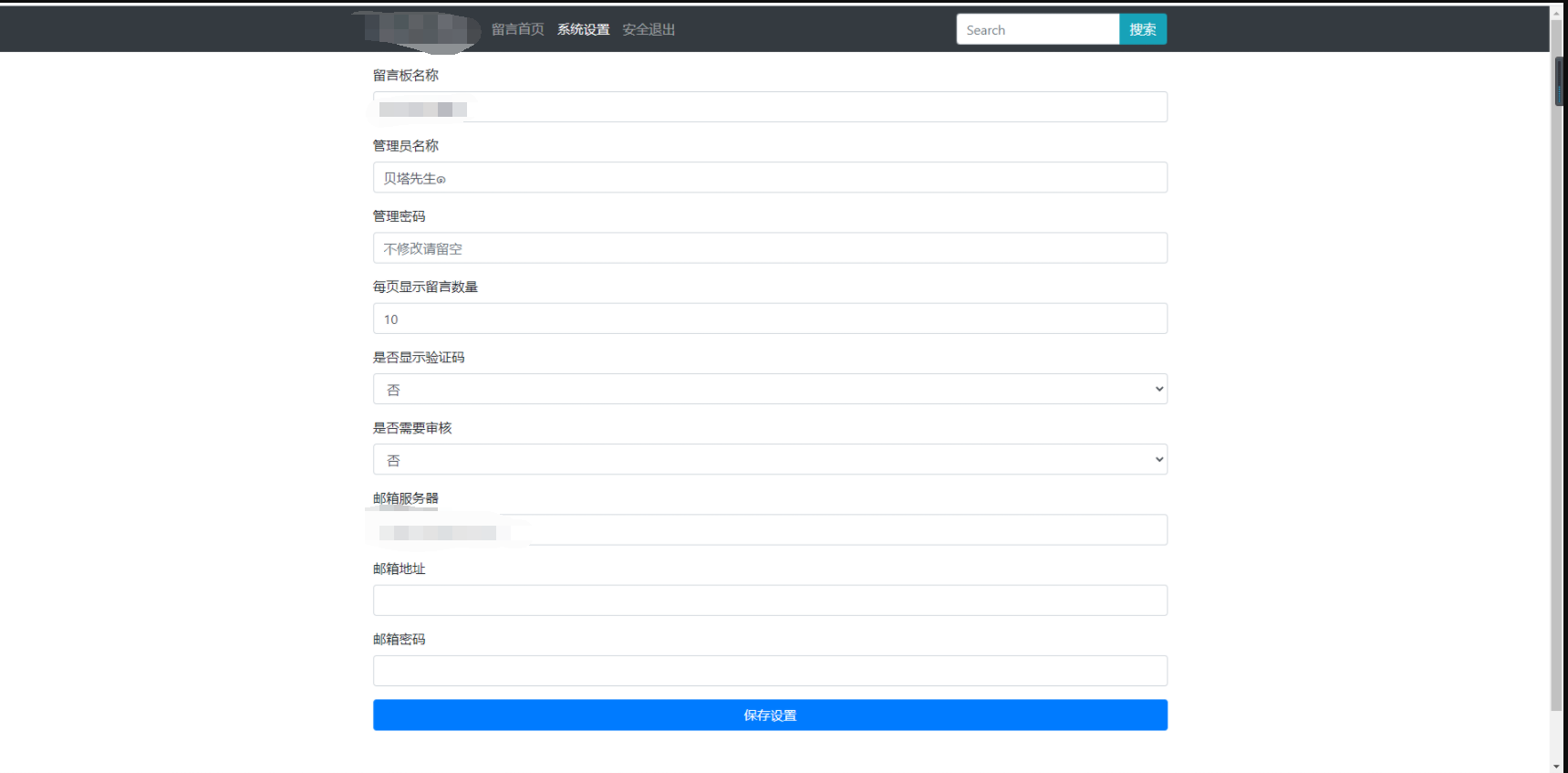Click the scrollbar down arrow
1568x773 pixels.
(x=1558, y=766)
